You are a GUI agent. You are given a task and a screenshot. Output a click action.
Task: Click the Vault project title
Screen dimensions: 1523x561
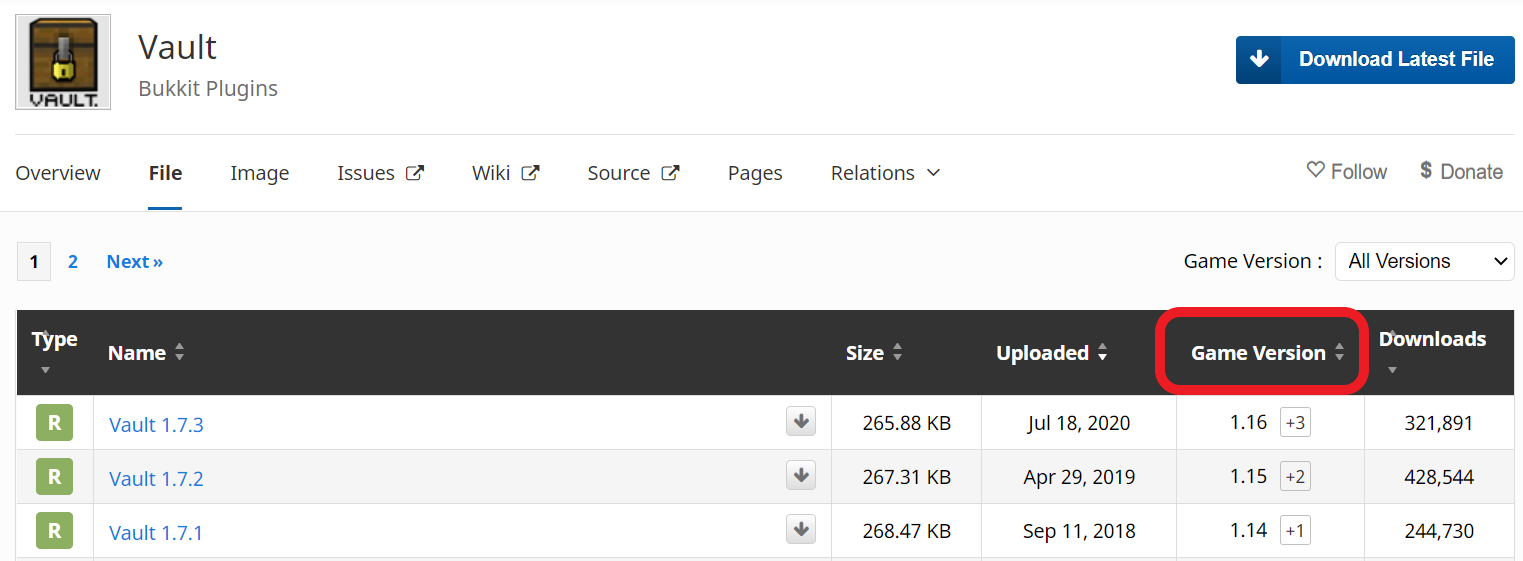[x=177, y=47]
